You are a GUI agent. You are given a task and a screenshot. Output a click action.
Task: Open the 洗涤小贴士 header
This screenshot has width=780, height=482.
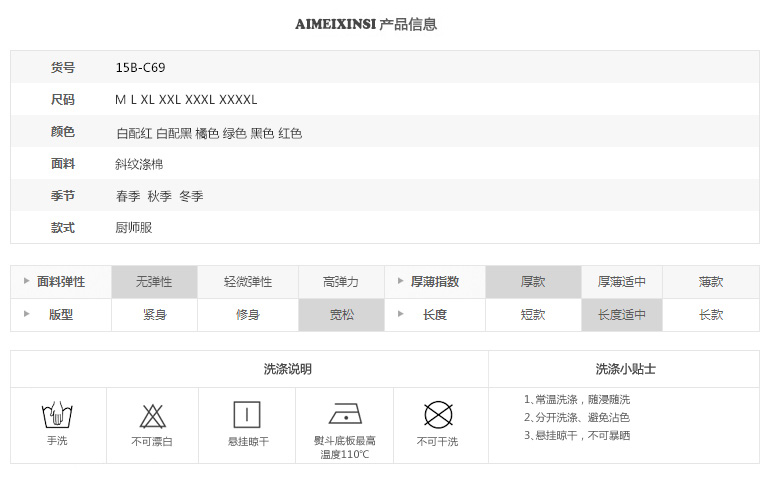point(624,369)
